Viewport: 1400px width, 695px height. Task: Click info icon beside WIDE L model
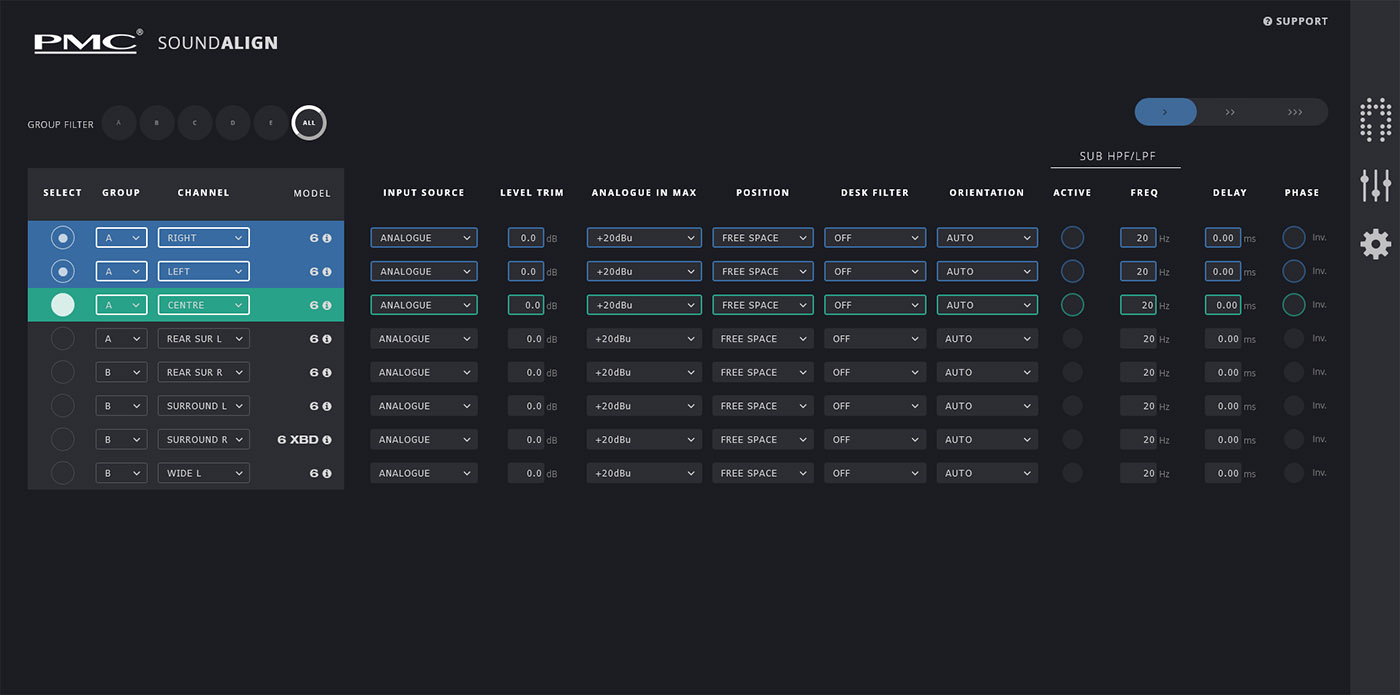(x=327, y=474)
